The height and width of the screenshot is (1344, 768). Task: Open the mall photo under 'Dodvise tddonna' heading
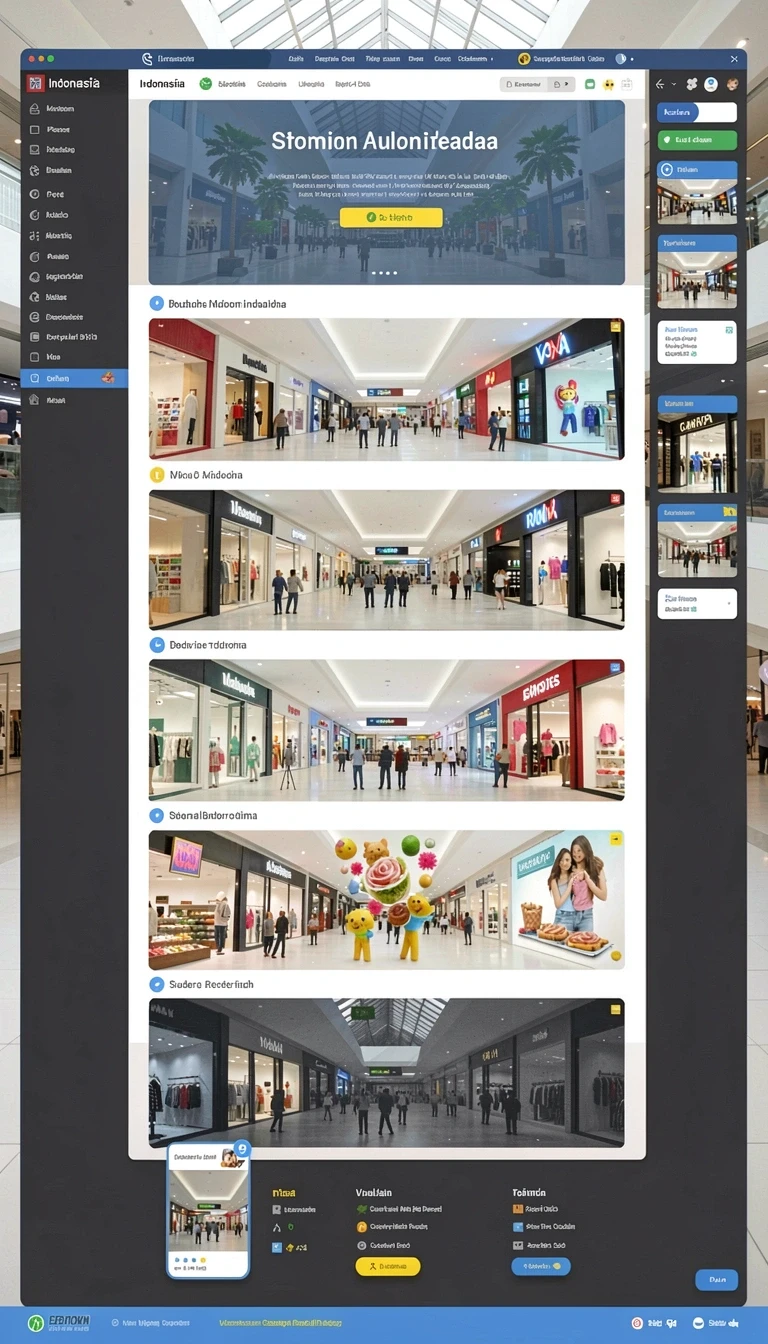(x=386, y=730)
